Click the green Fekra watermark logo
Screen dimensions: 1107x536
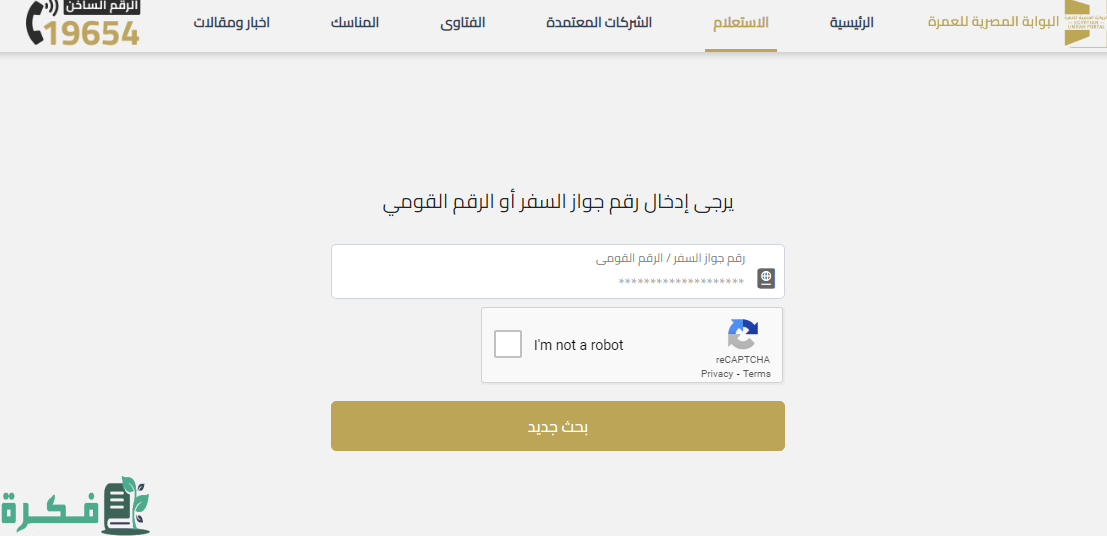[75, 505]
